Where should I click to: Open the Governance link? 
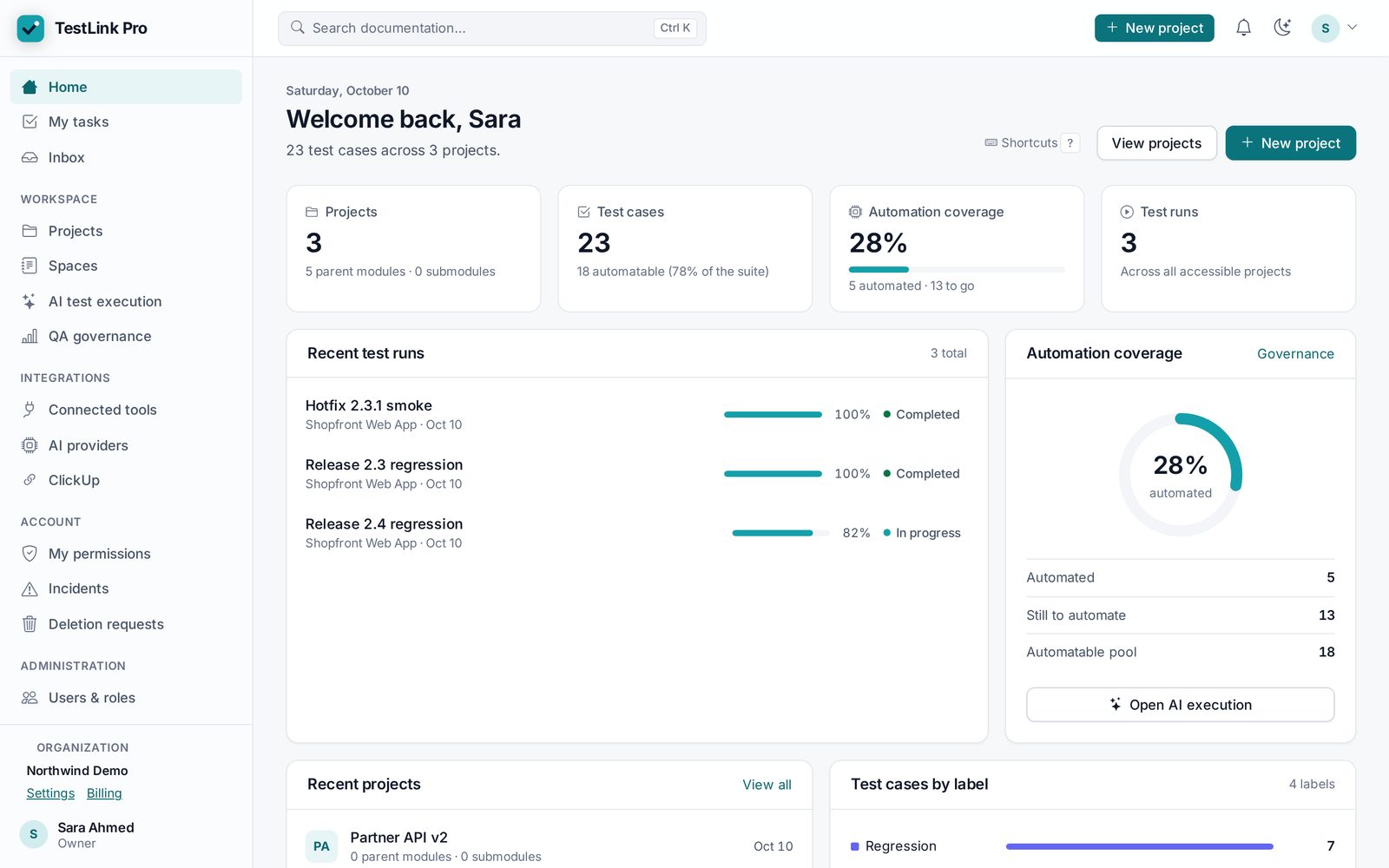(1295, 353)
